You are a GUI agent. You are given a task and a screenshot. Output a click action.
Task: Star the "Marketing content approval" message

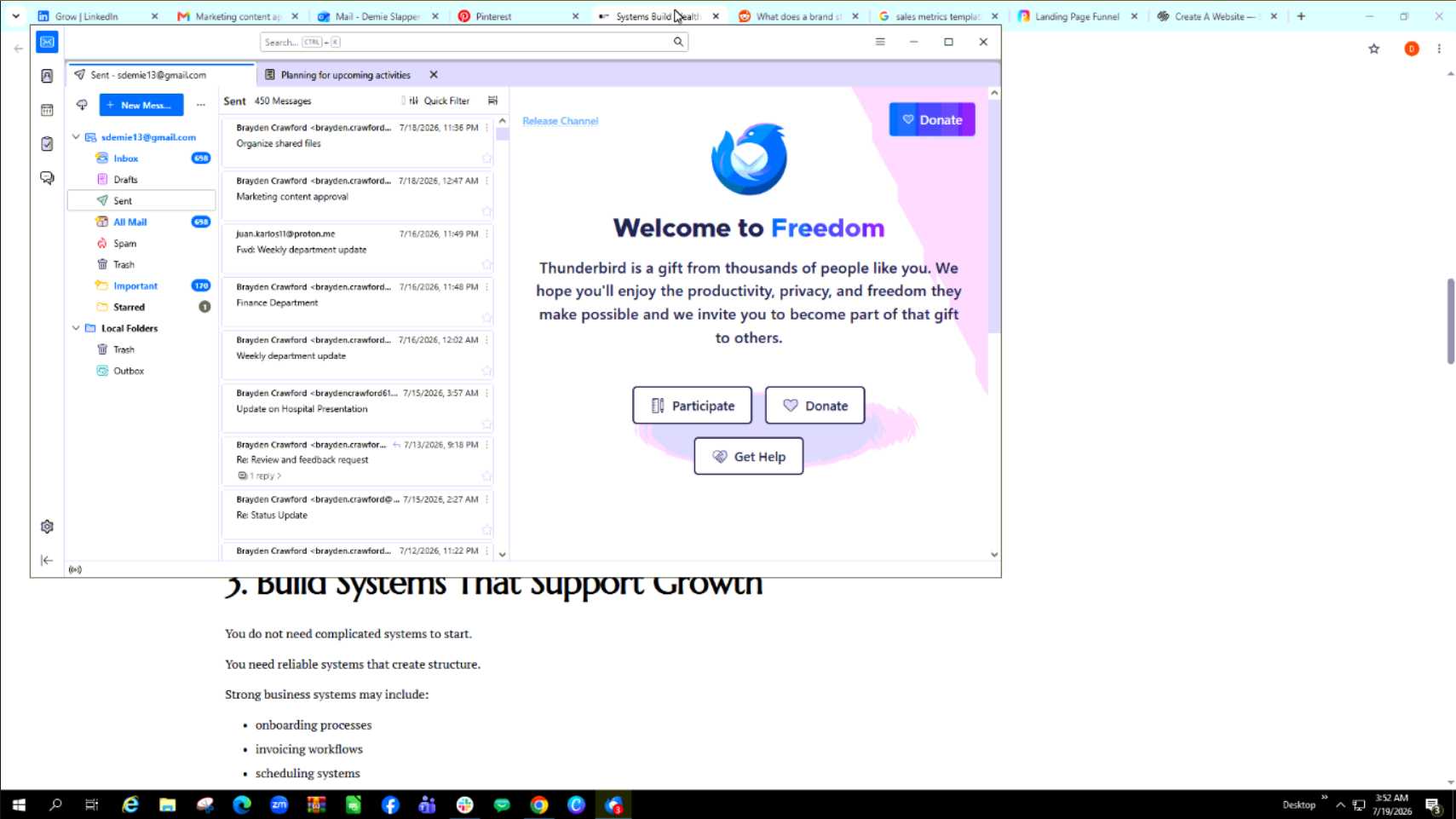486,211
